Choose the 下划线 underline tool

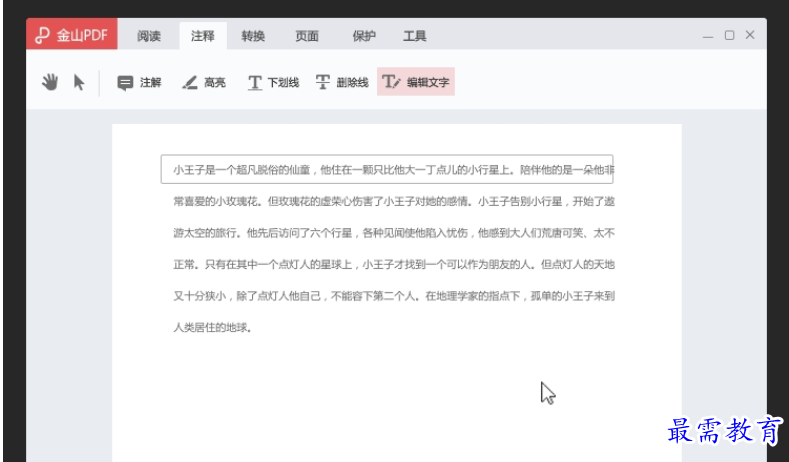(274, 83)
